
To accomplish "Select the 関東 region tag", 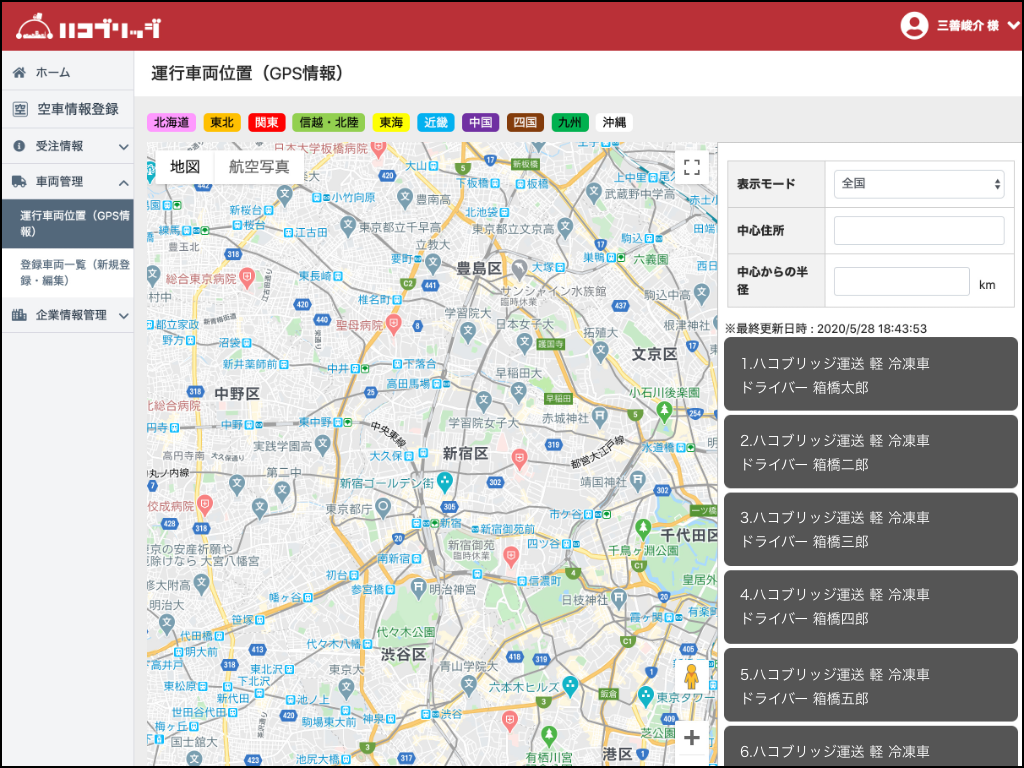I will point(266,122).
